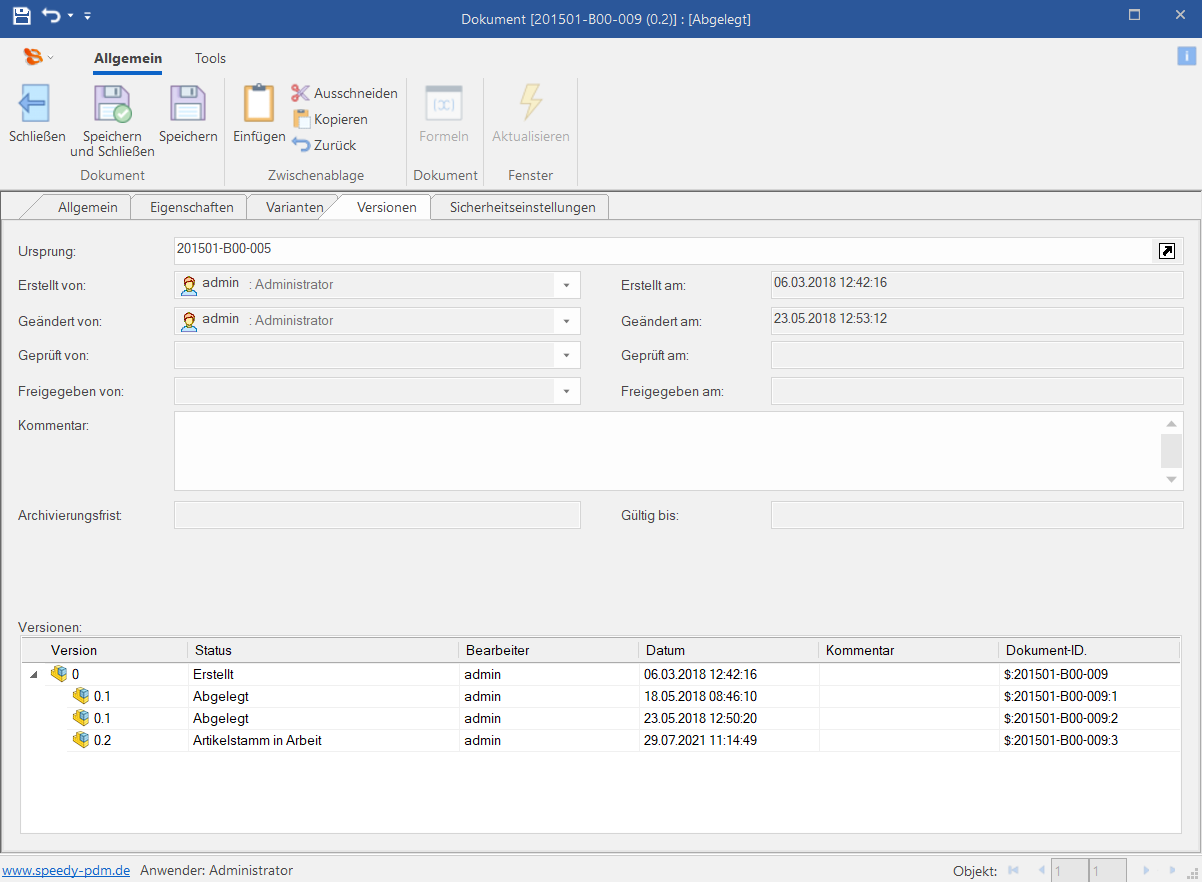Switch to the Tools ribbon tab
Image resolution: width=1202 pixels, height=882 pixels.
[x=210, y=58]
